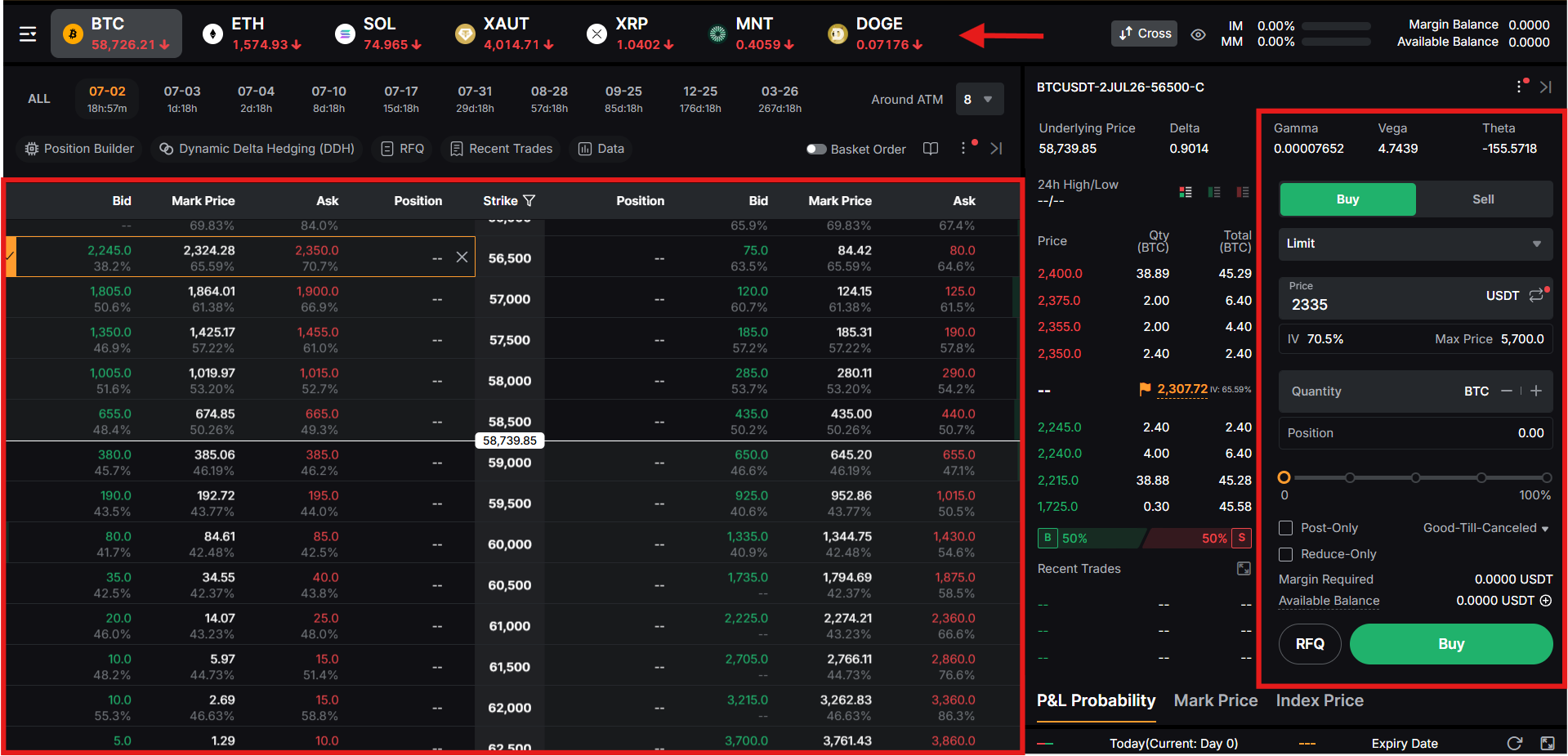Viewport: 1568px width, 756px height.
Task: Open the hamburger navigation menu
Action: click(x=28, y=34)
